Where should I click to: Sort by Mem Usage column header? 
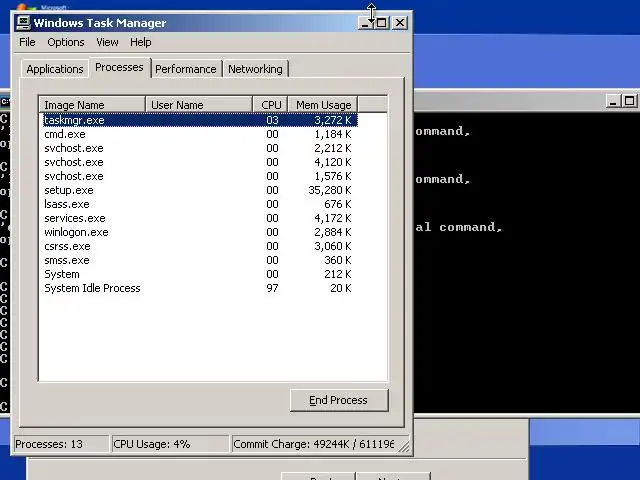coord(323,105)
